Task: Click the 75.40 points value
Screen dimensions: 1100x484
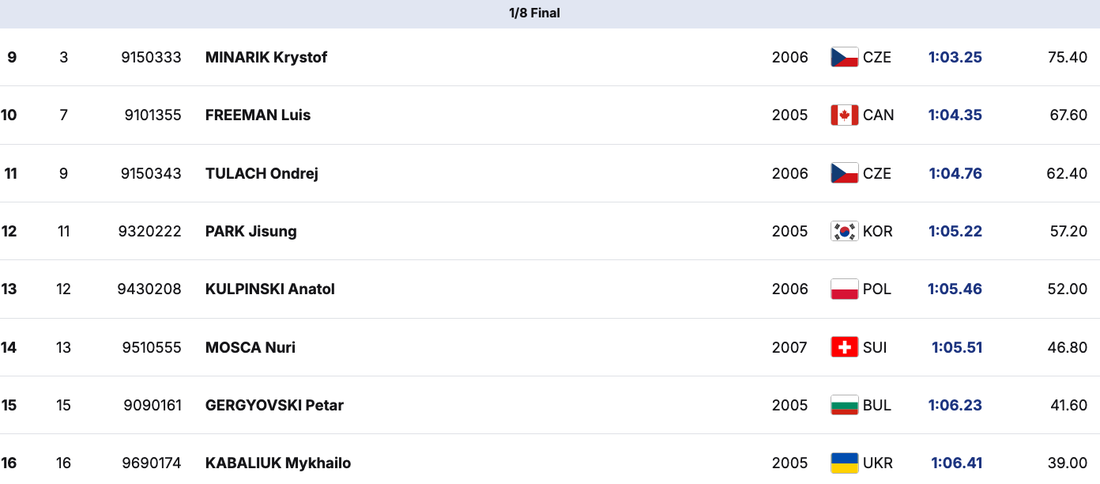Action: pos(1067,57)
